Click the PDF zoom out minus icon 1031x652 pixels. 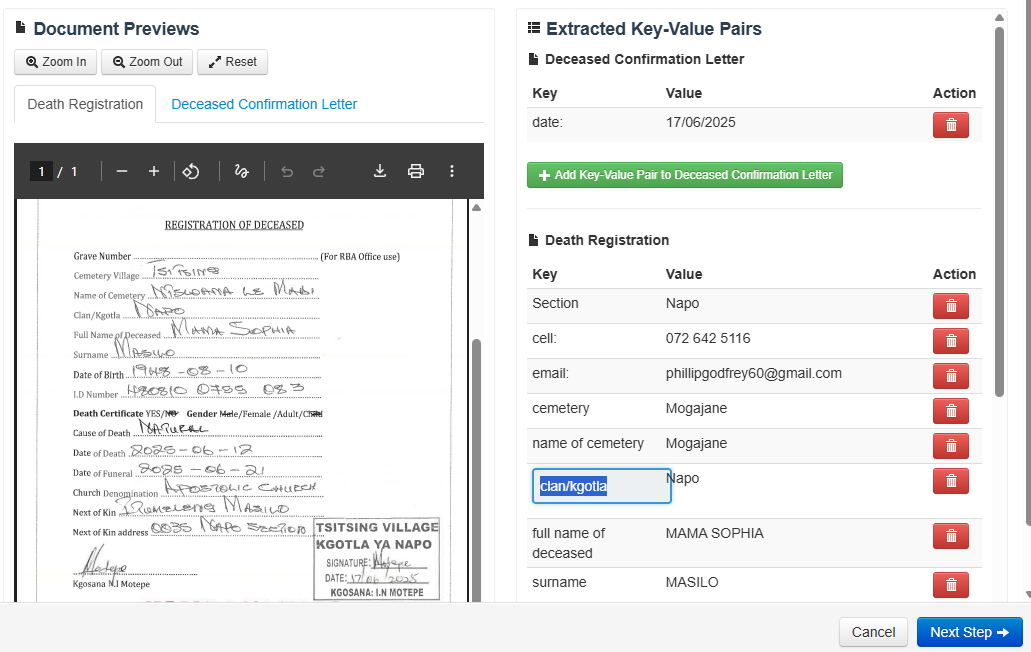tap(122, 171)
